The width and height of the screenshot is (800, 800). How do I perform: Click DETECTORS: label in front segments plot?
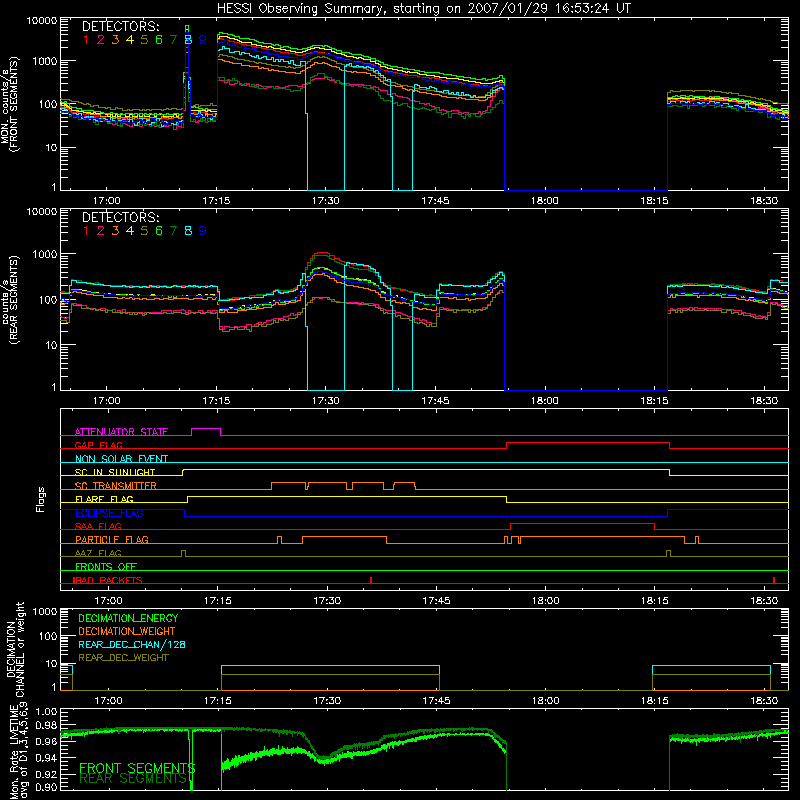coord(120,26)
